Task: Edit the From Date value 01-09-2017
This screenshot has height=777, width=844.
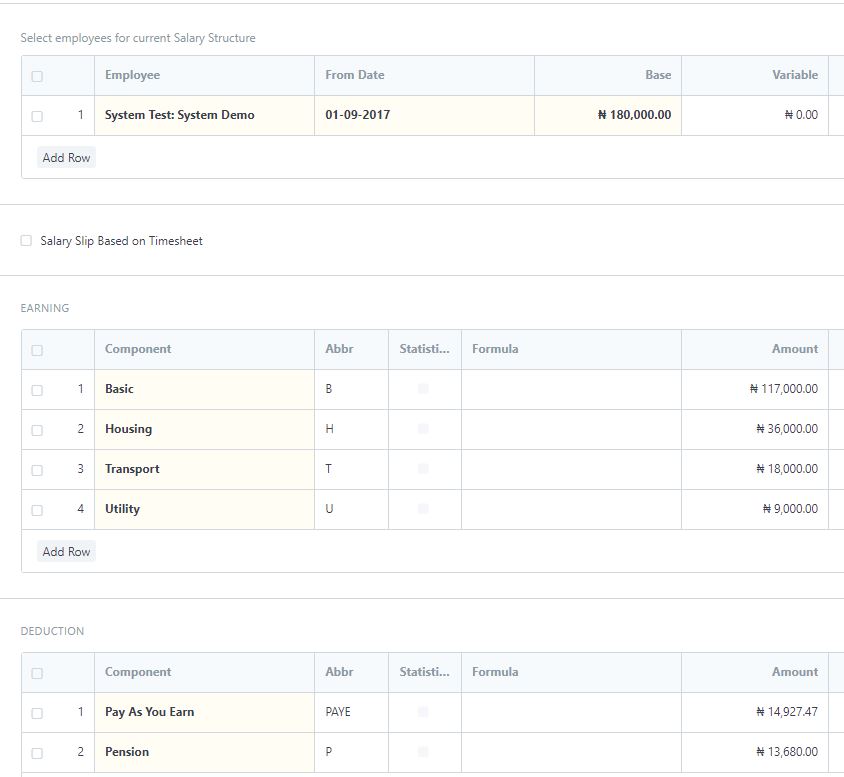Action: pos(424,115)
